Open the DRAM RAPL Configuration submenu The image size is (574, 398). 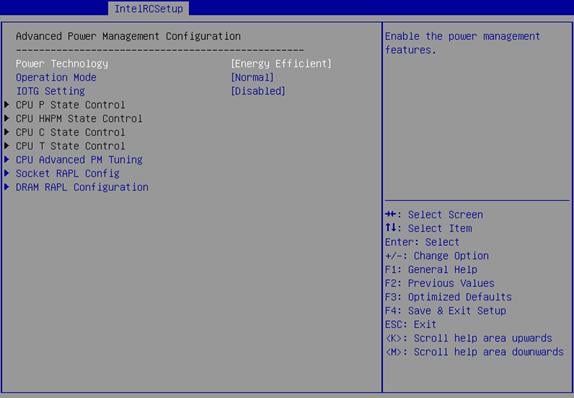[x=82, y=187]
